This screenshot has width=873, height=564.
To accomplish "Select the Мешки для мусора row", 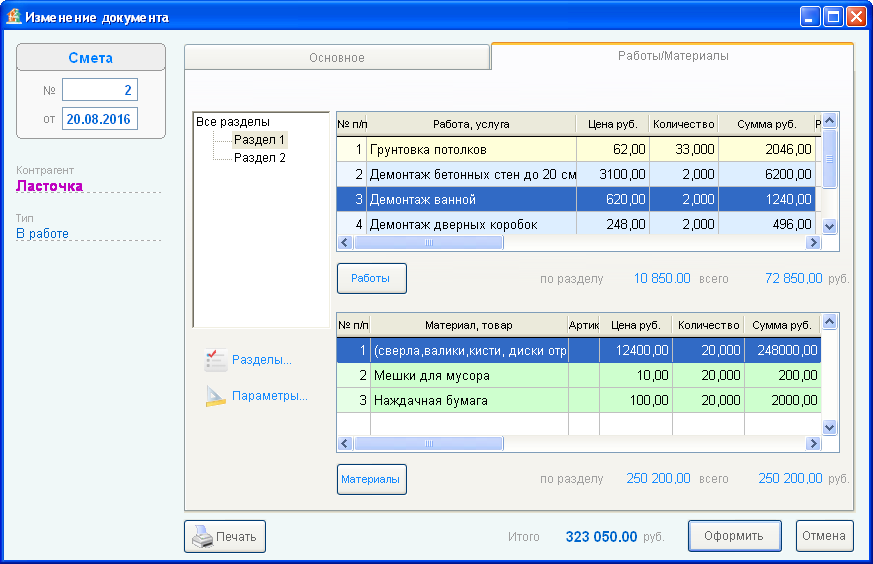I will click(579, 375).
